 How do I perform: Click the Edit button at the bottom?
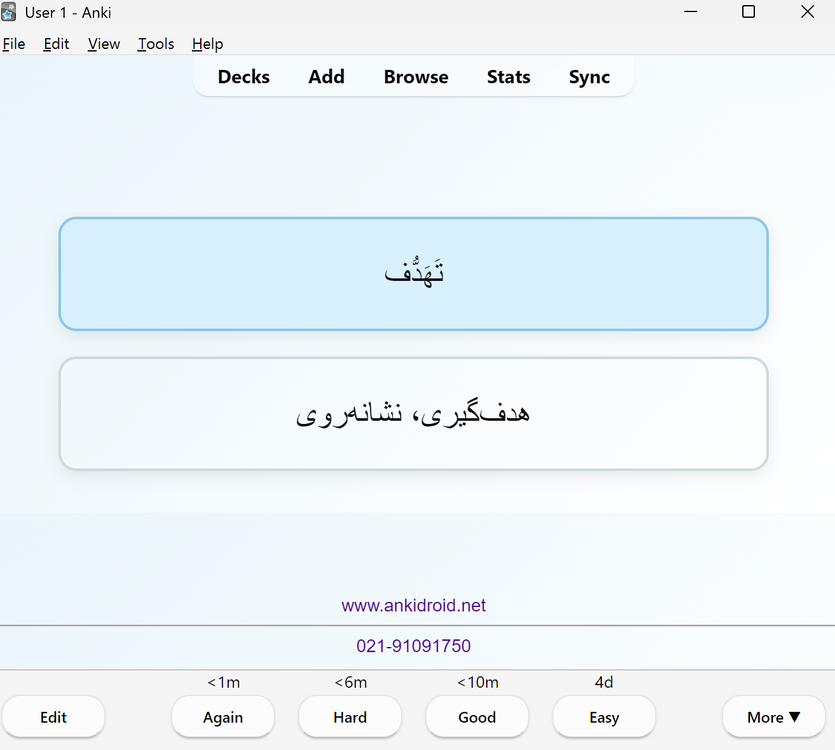pos(53,717)
